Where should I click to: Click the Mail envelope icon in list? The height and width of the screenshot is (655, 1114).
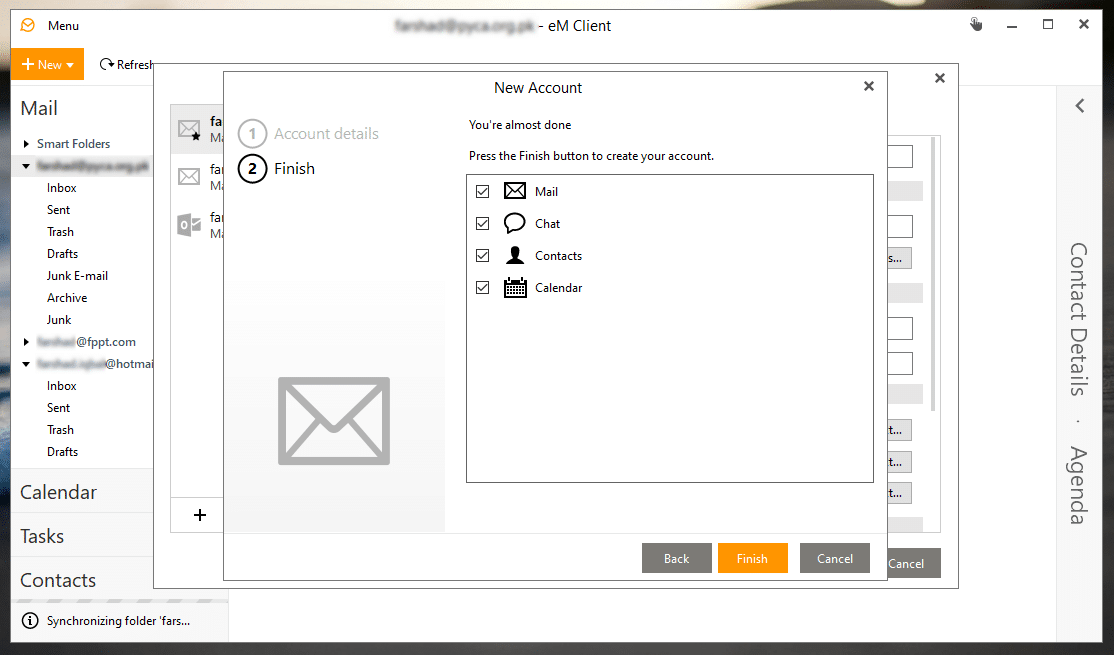515,191
